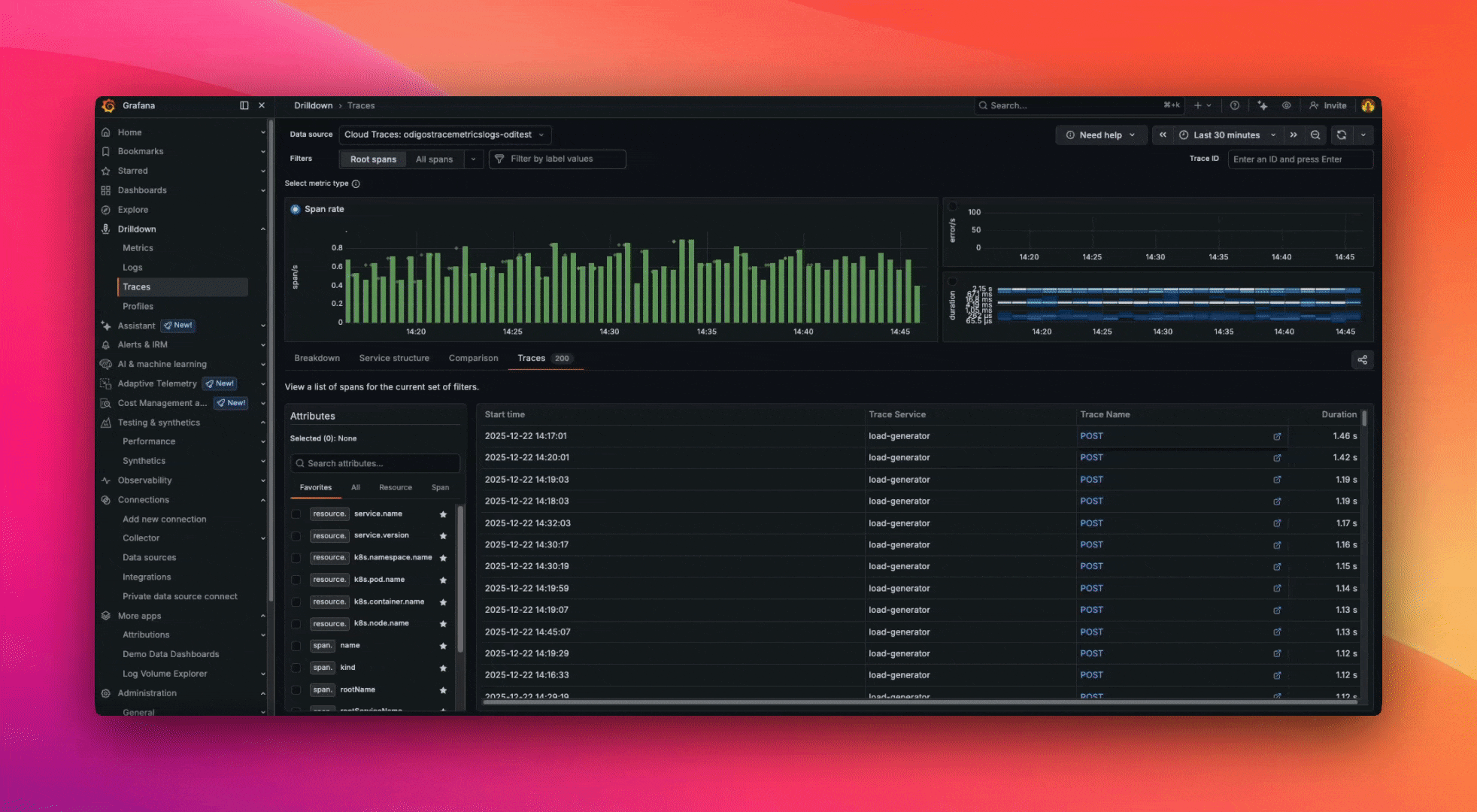Open the Data source dropdown

click(x=444, y=135)
